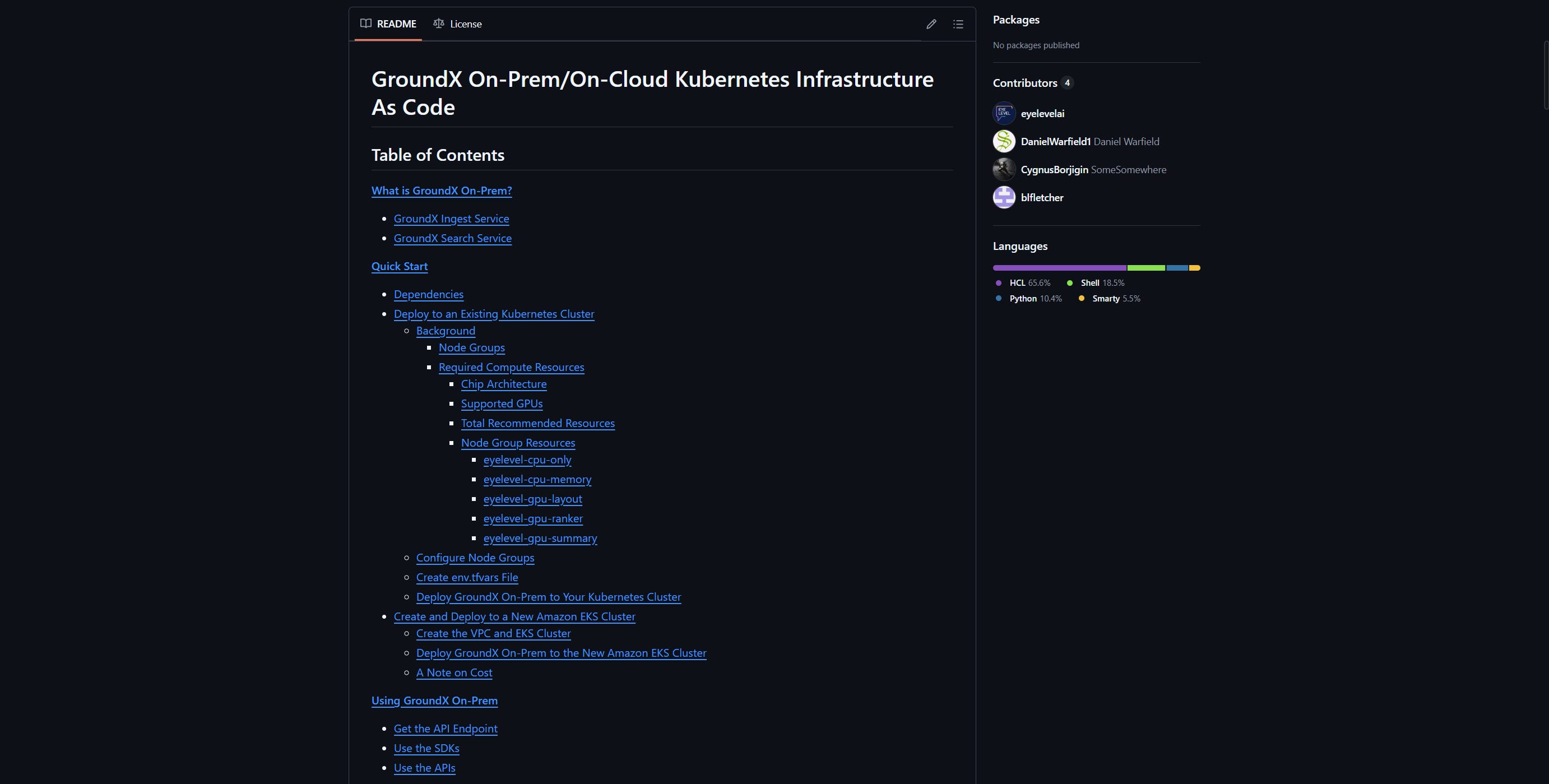Screen dimensions: 1549x784
Task: Open Create env.tfvars File link
Action: (x=467, y=577)
